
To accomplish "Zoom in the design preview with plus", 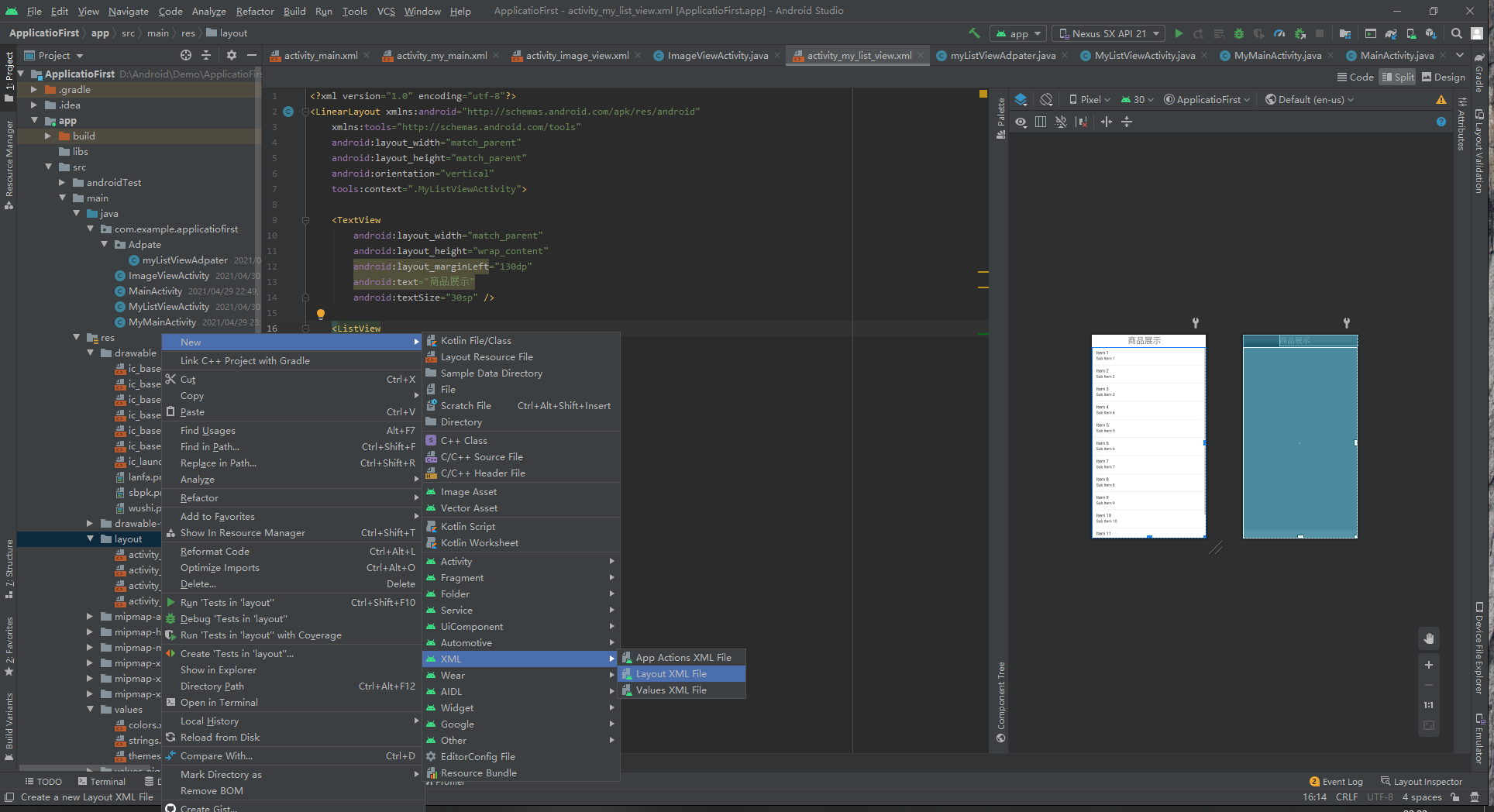I will click(x=1429, y=665).
